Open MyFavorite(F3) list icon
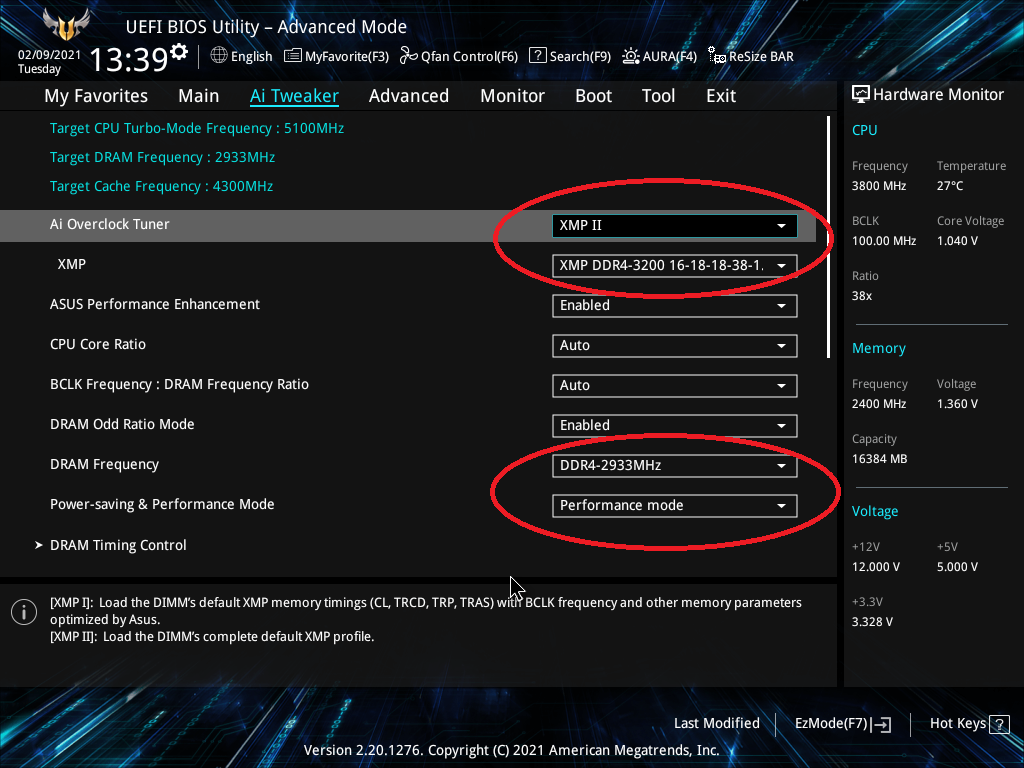Screen dimensions: 1024x768 (293, 56)
